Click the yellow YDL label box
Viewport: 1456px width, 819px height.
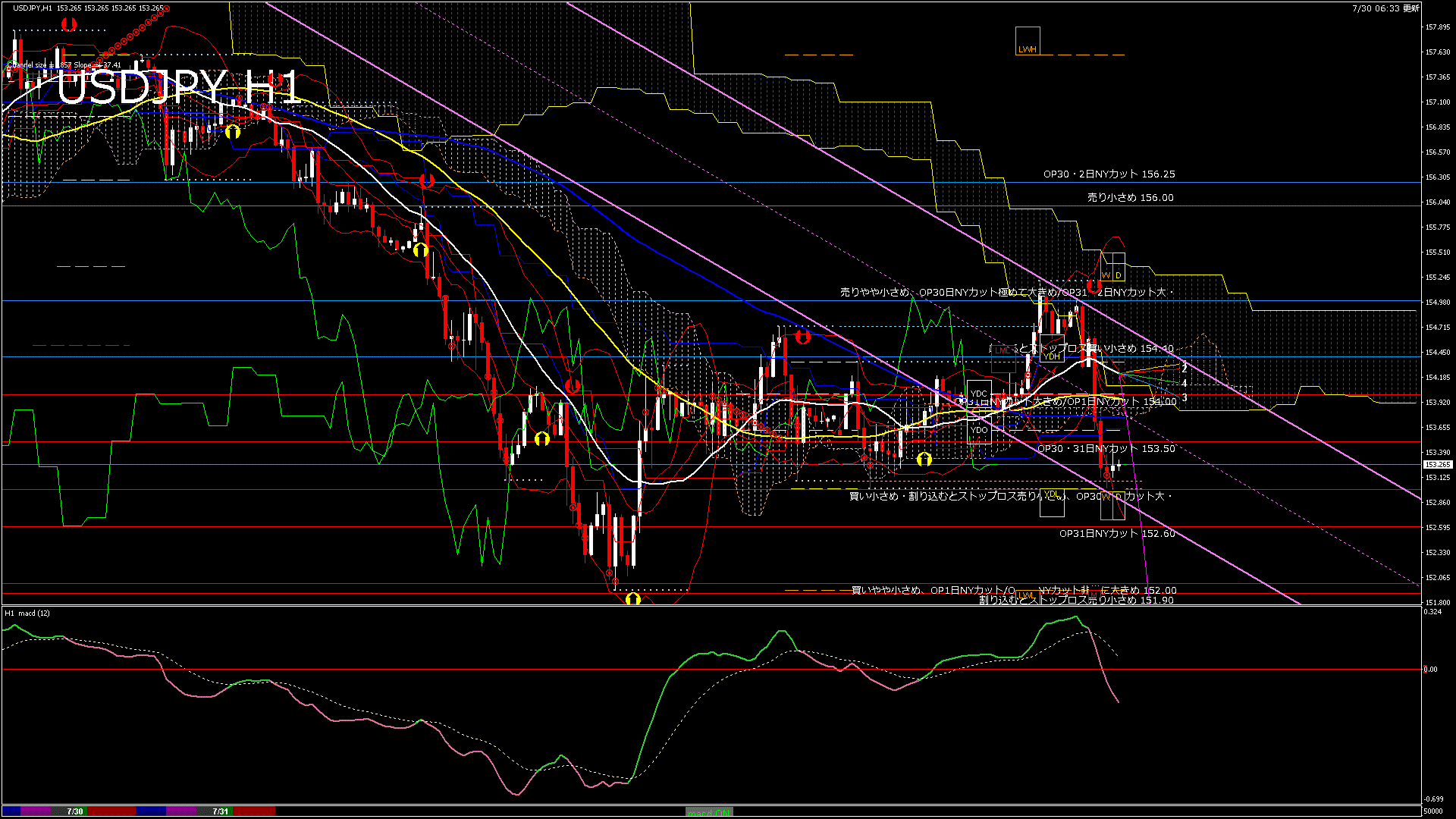(1052, 502)
